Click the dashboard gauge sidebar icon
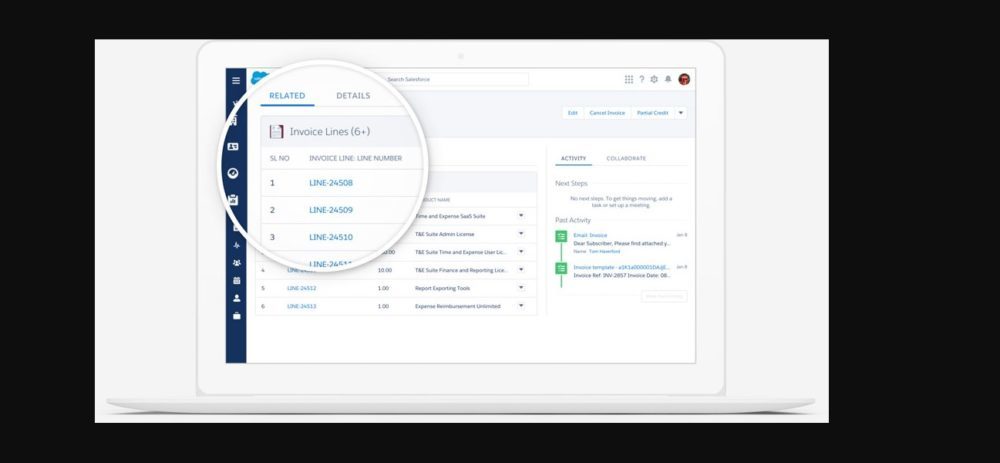 pos(233,173)
